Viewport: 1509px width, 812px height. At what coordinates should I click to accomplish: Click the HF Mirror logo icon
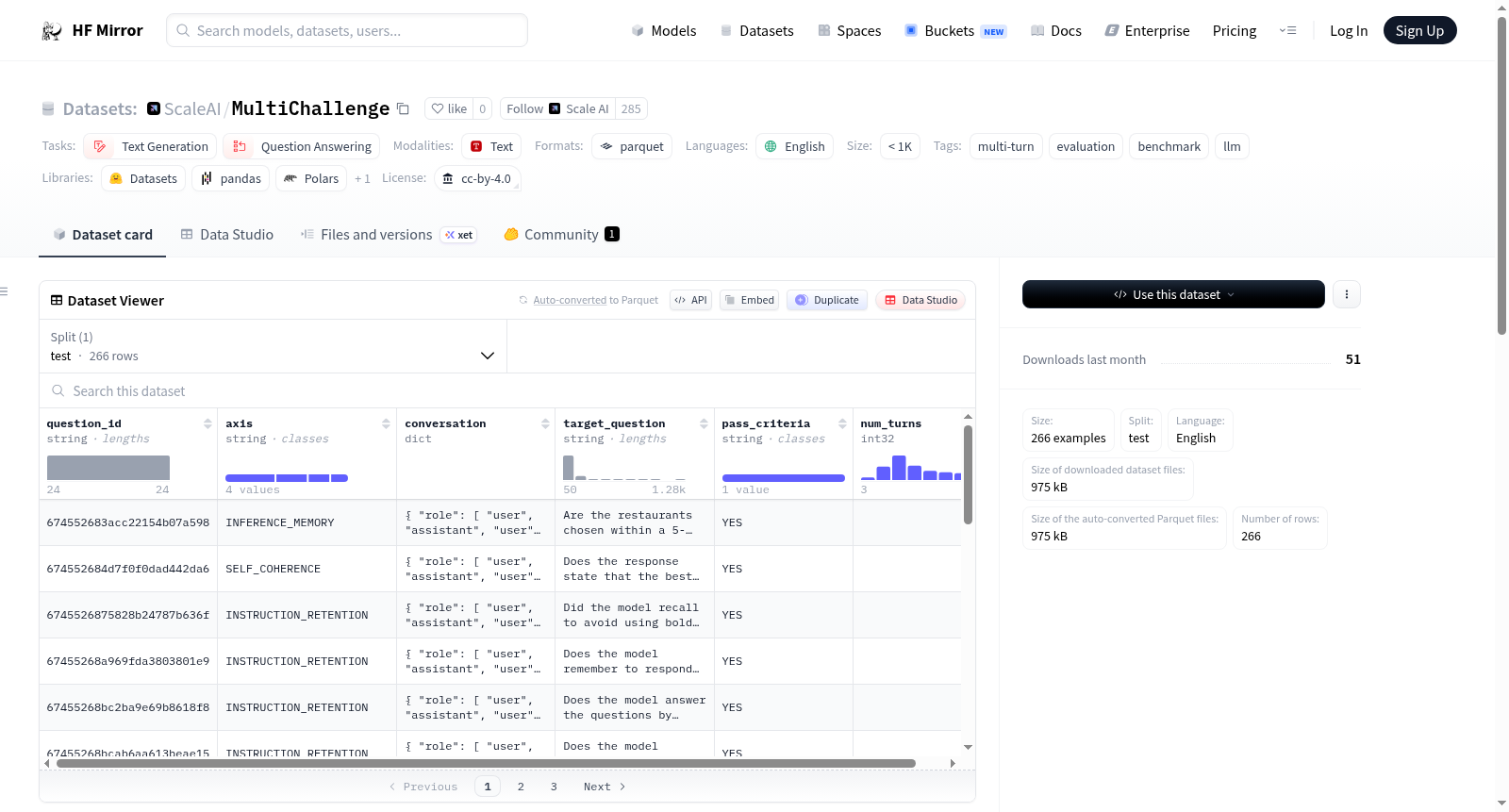click(x=52, y=31)
